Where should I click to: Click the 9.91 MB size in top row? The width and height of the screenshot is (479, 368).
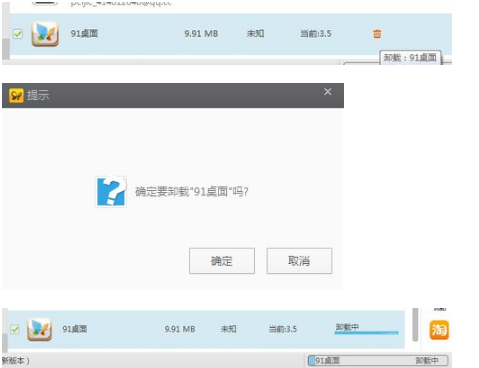coord(201,34)
